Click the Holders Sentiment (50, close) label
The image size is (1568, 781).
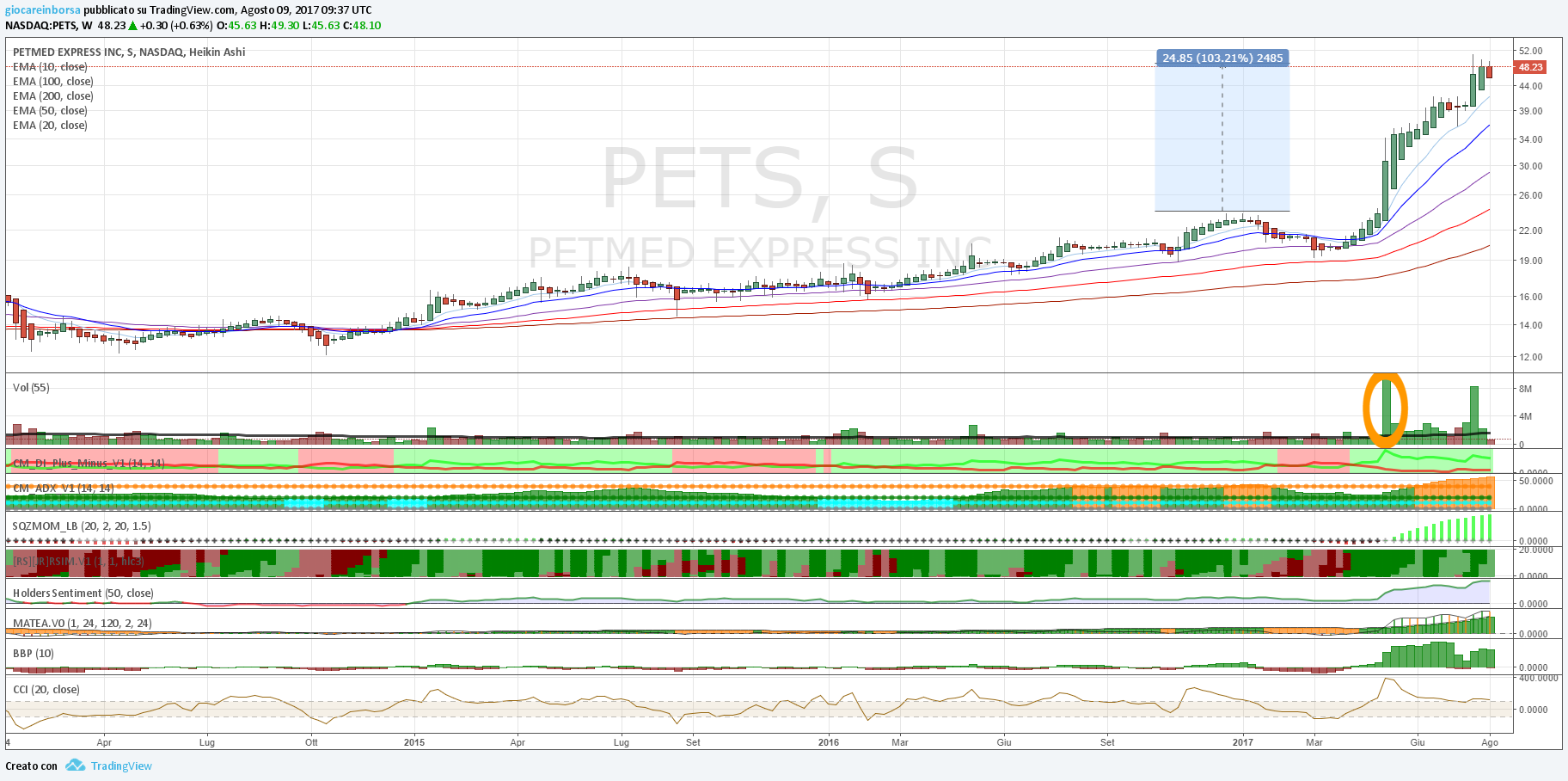click(x=83, y=593)
